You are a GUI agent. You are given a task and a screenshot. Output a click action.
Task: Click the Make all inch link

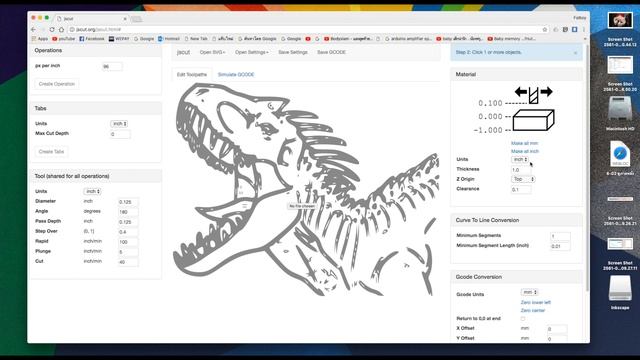click(525, 151)
